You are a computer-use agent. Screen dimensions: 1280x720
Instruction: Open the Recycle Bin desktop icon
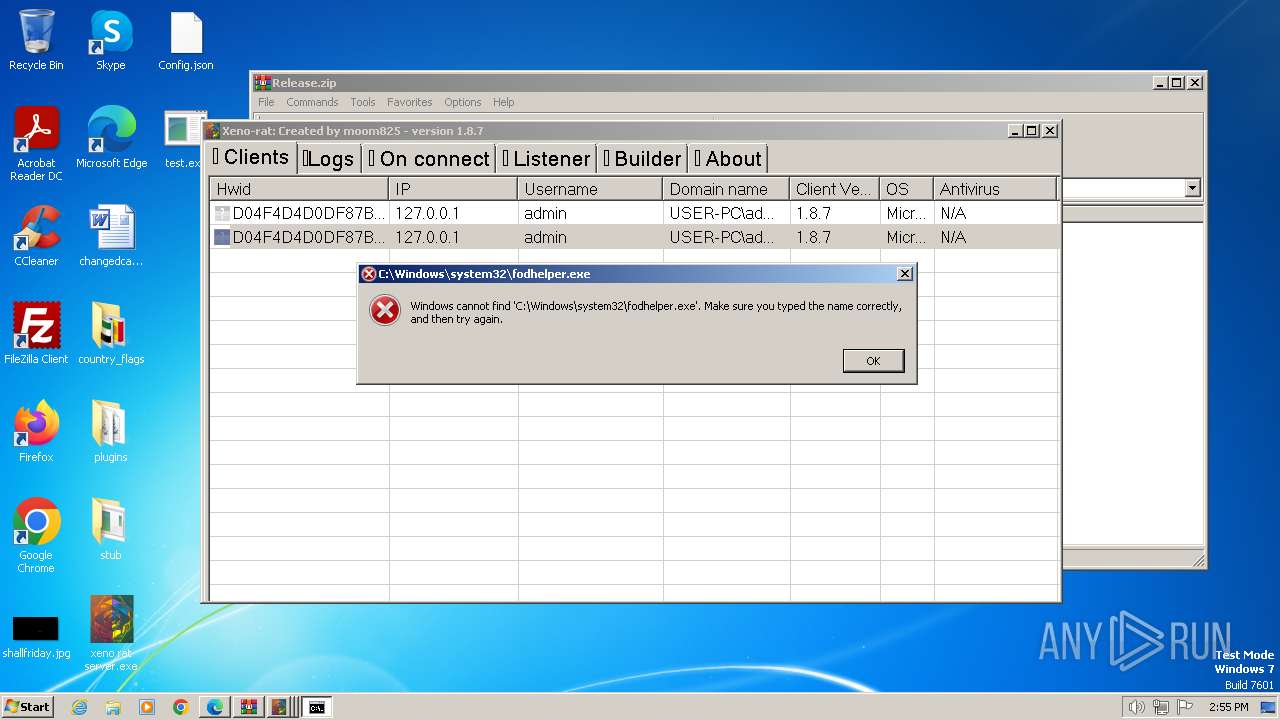[36, 41]
